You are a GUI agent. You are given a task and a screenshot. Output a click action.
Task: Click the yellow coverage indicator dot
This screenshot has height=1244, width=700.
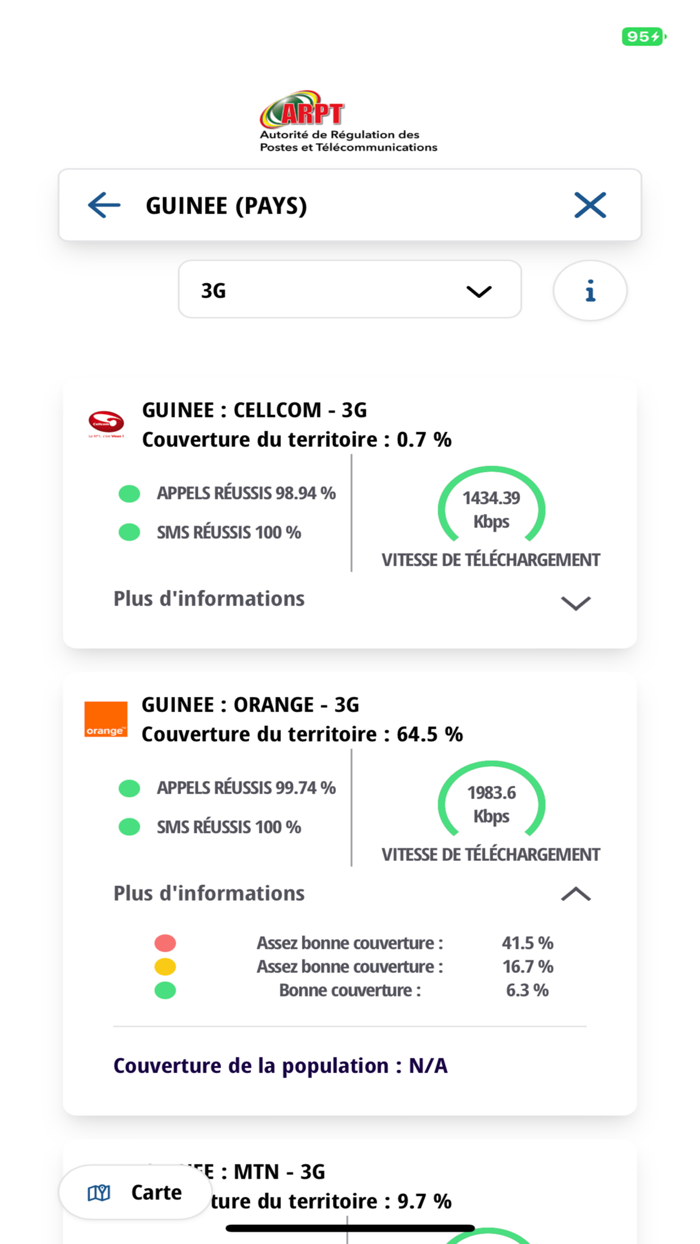click(x=165, y=966)
